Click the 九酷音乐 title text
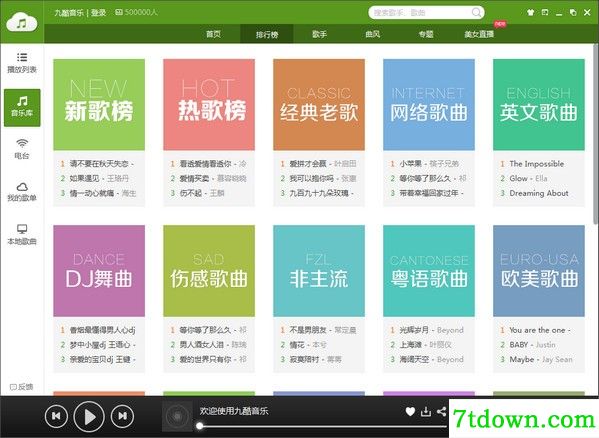599x438 pixels. coord(69,13)
